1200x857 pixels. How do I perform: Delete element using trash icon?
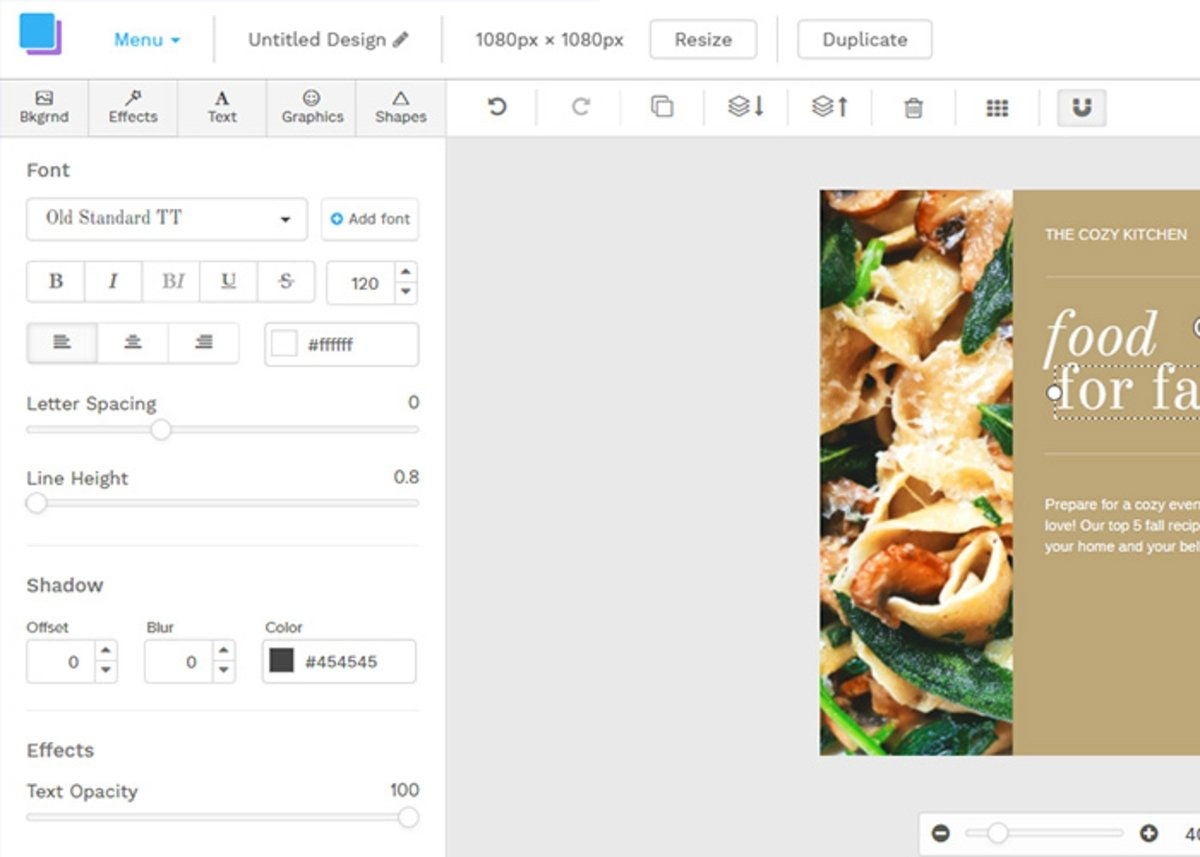[913, 108]
